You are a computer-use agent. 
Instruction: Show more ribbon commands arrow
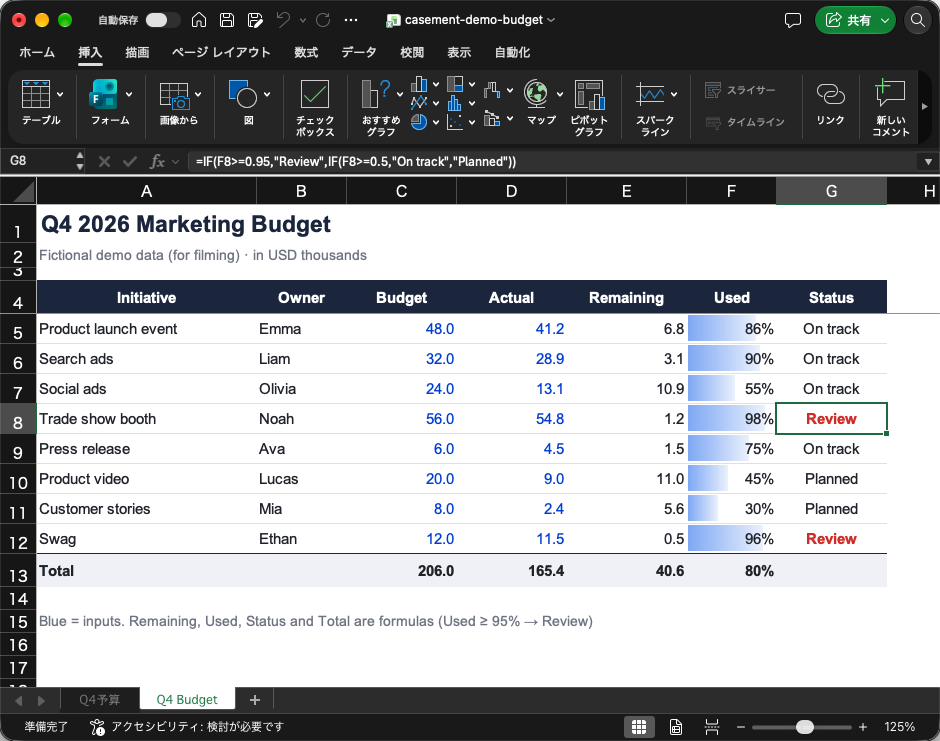tap(924, 107)
